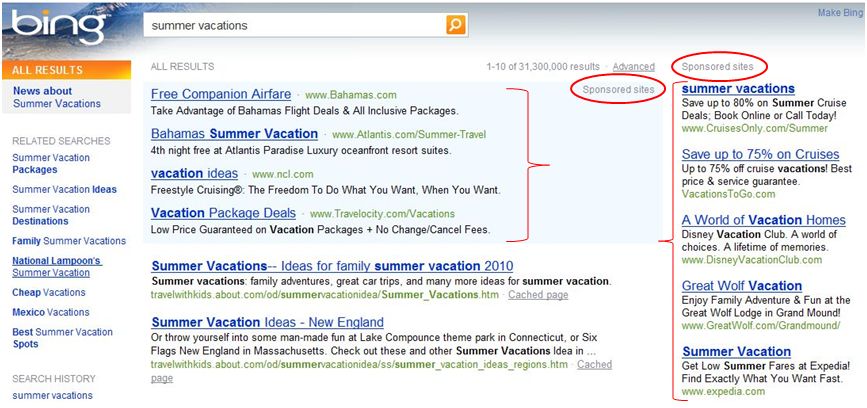The image size is (867, 408).
Task: Open Bahamas Summer Vacation ad link
Action: pos(234,134)
